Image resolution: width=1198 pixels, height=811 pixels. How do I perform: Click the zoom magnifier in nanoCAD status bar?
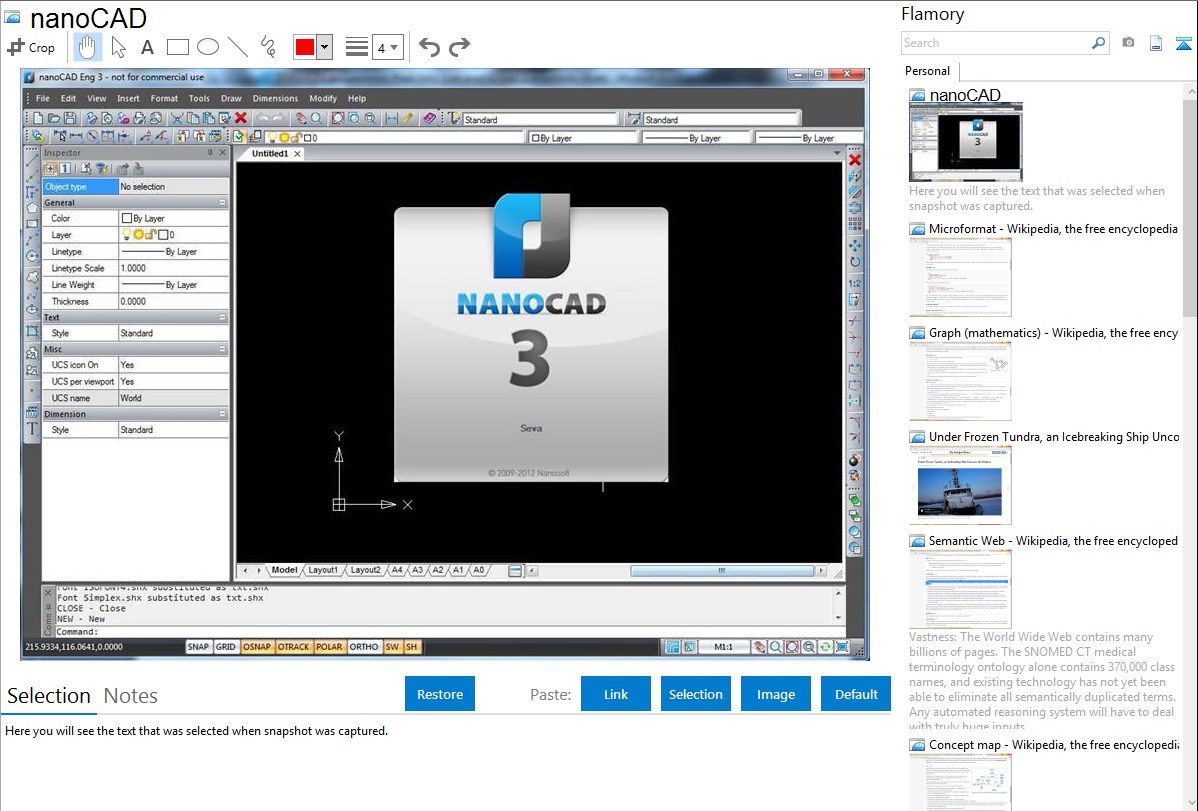(775, 647)
